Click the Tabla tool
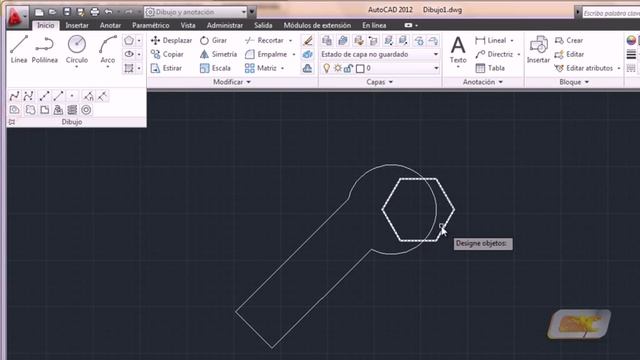 click(x=490, y=68)
